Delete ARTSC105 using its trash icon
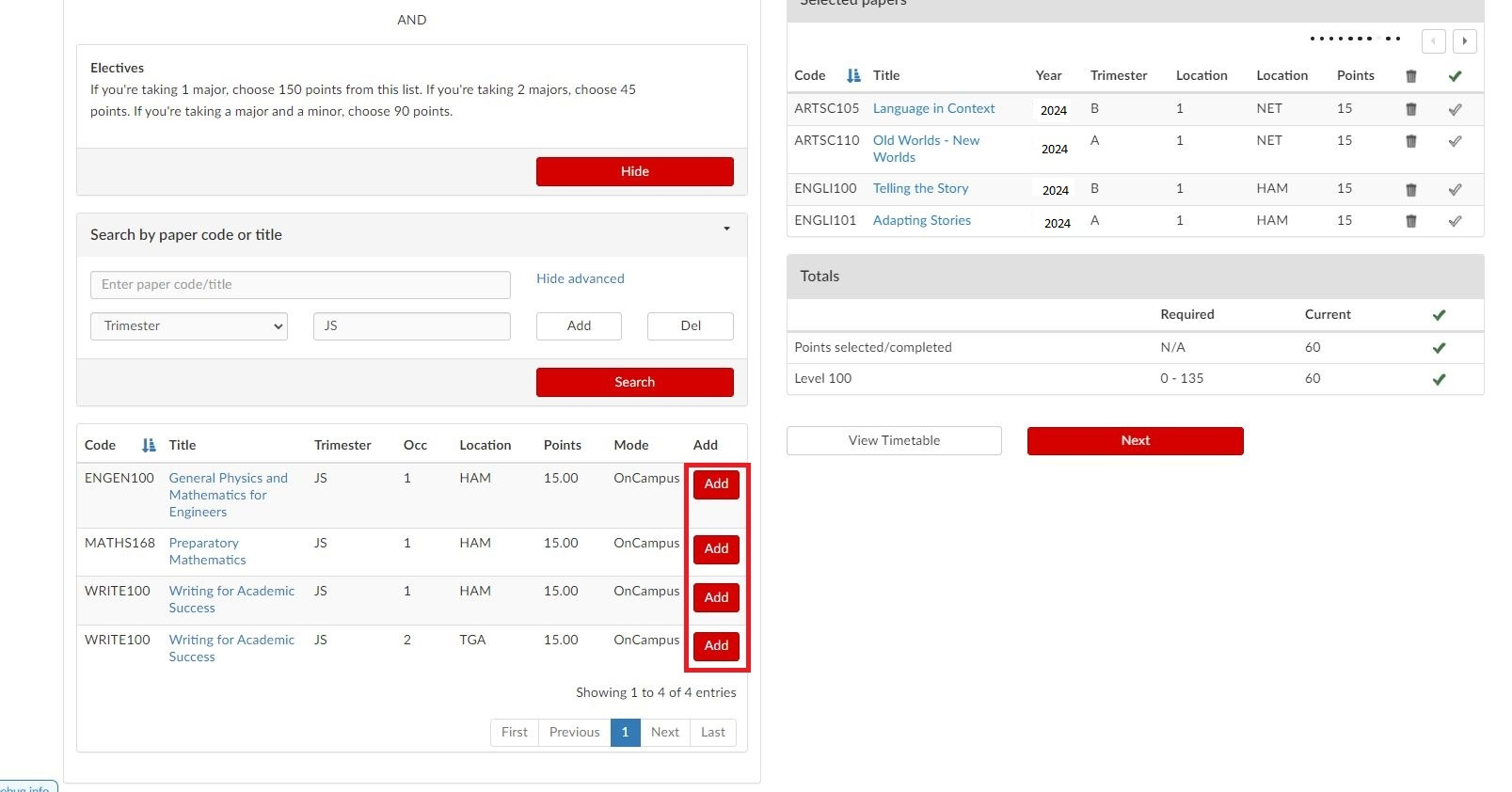 pos(1410,109)
